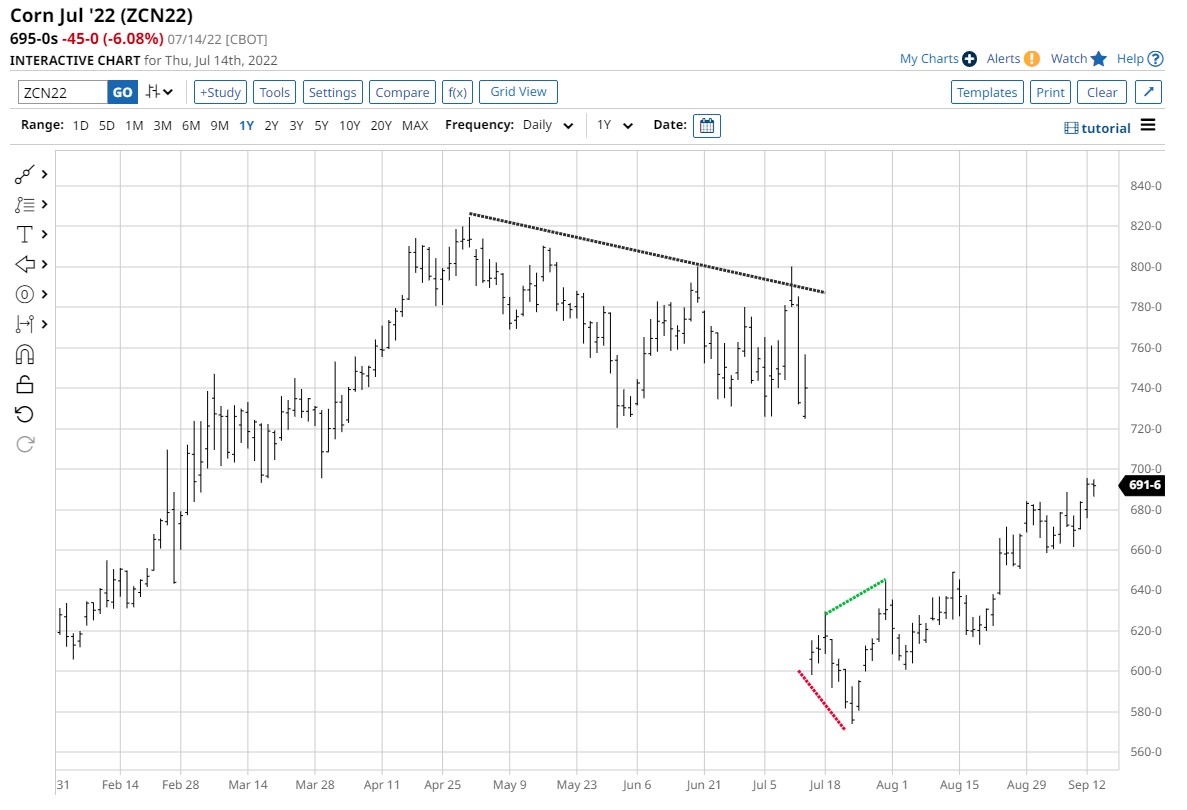Open the Tools button
The width and height of the screenshot is (1187, 810).
click(x=274, y=92)
